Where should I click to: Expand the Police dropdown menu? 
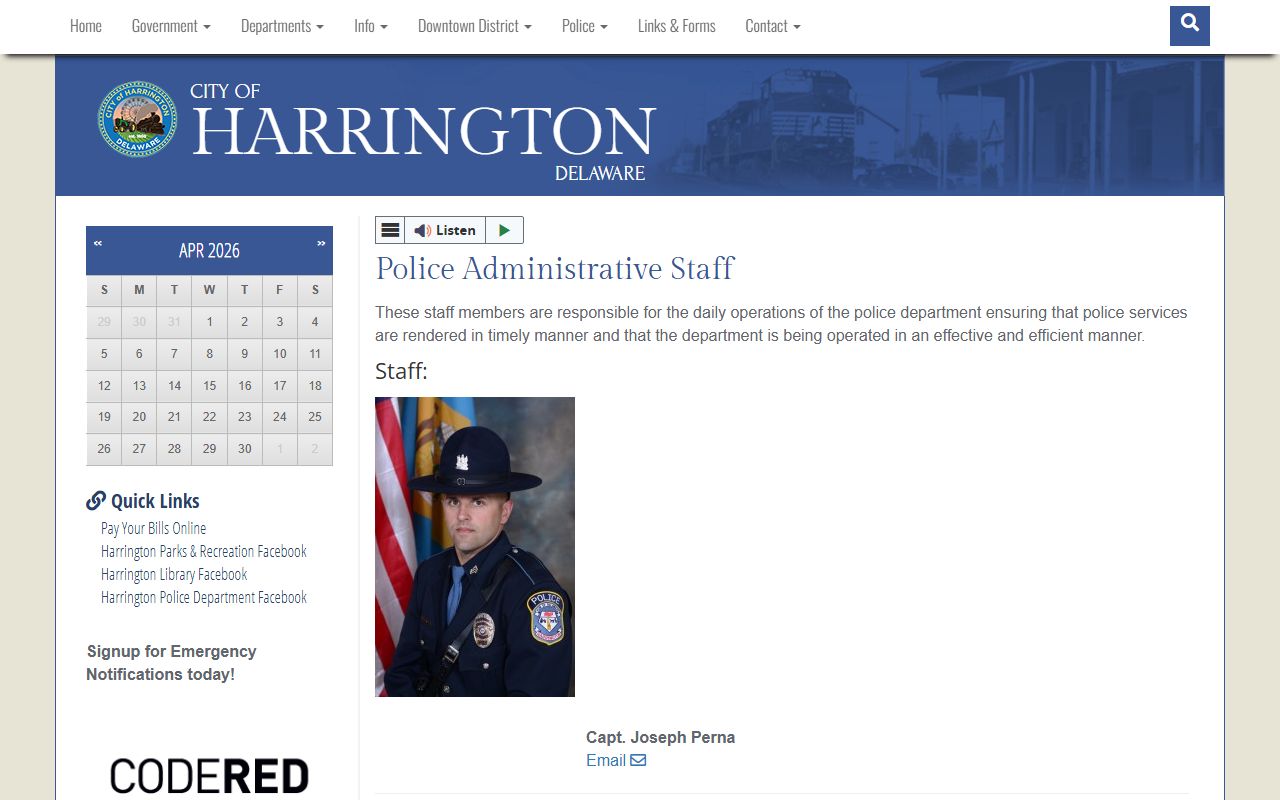click(x=585, y=26)
